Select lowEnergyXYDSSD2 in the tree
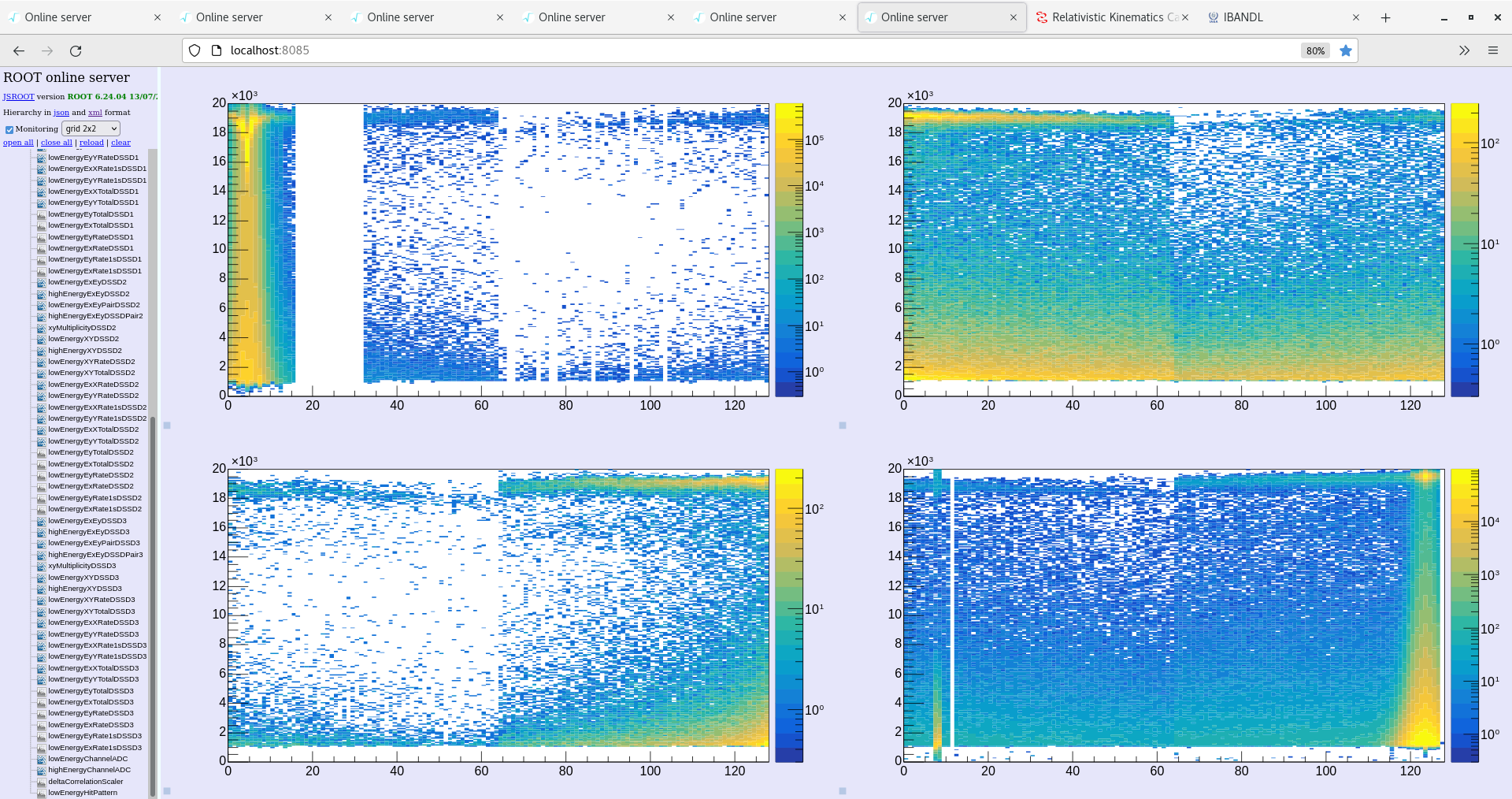Viewport: 1512px width, 799px height. [83, 339]
